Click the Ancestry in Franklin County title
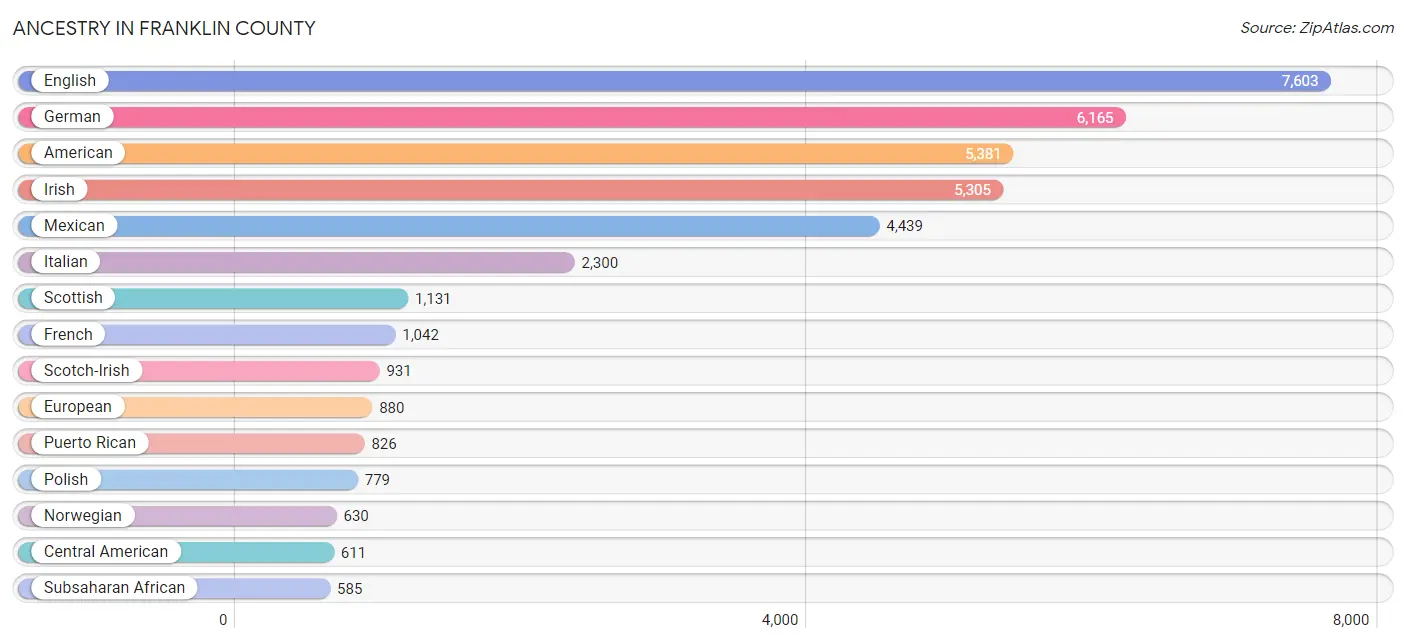The height and width of the screenshot is (644, 1406). pos(164,28)
